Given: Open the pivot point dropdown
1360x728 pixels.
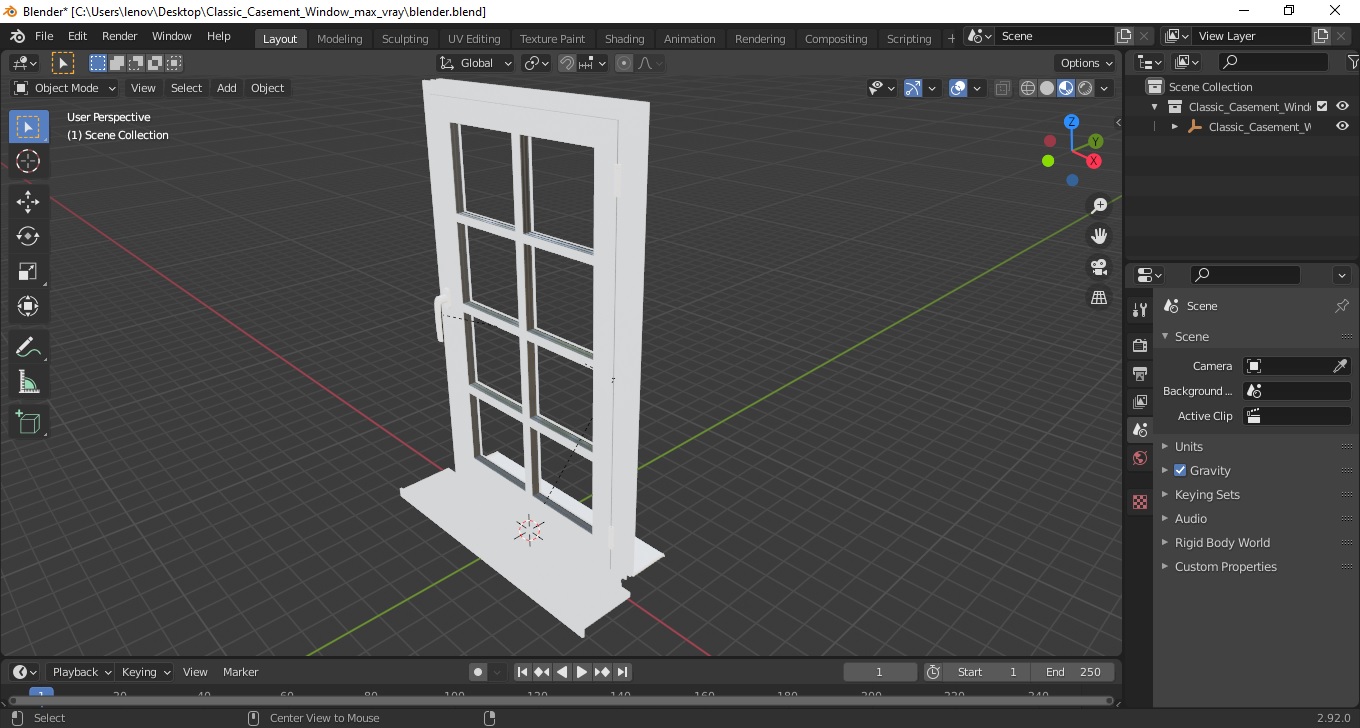Looking at the screenshot, I should click(537, 63).
